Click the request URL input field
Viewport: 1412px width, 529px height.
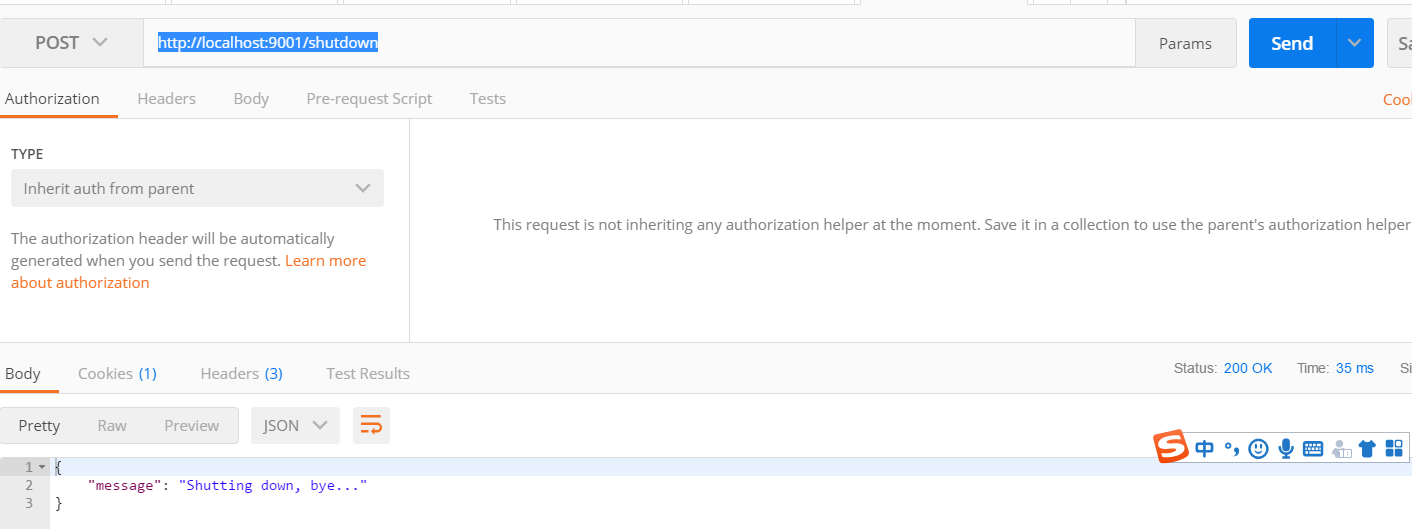click(639, 43)
